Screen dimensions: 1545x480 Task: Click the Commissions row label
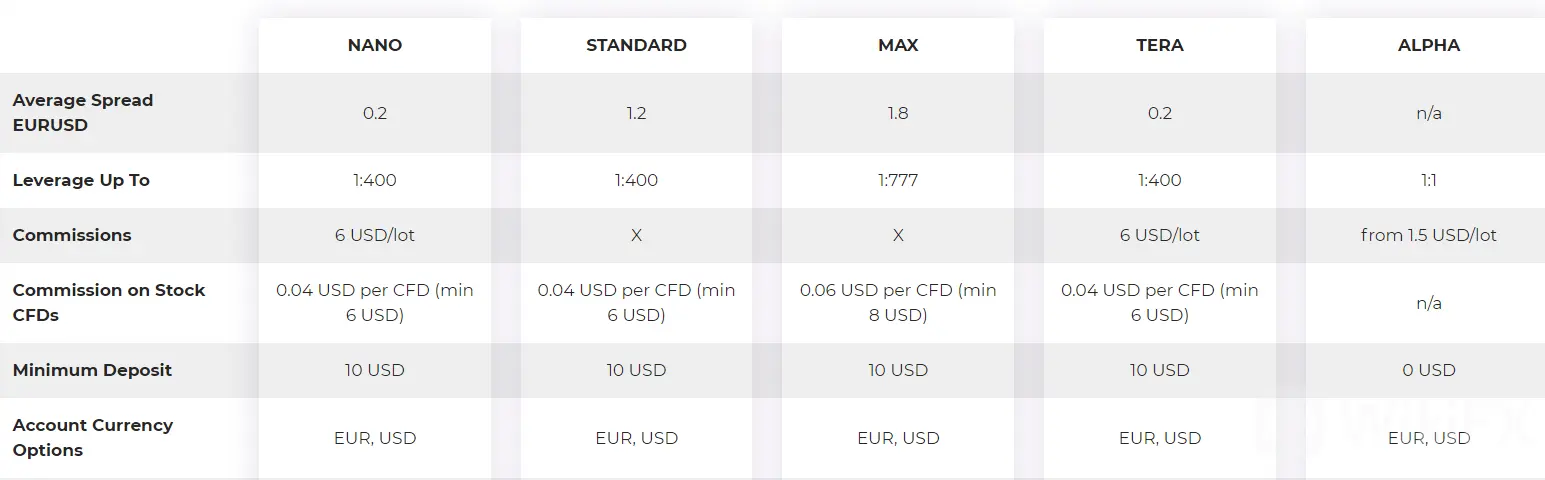[x=72, y=235]
